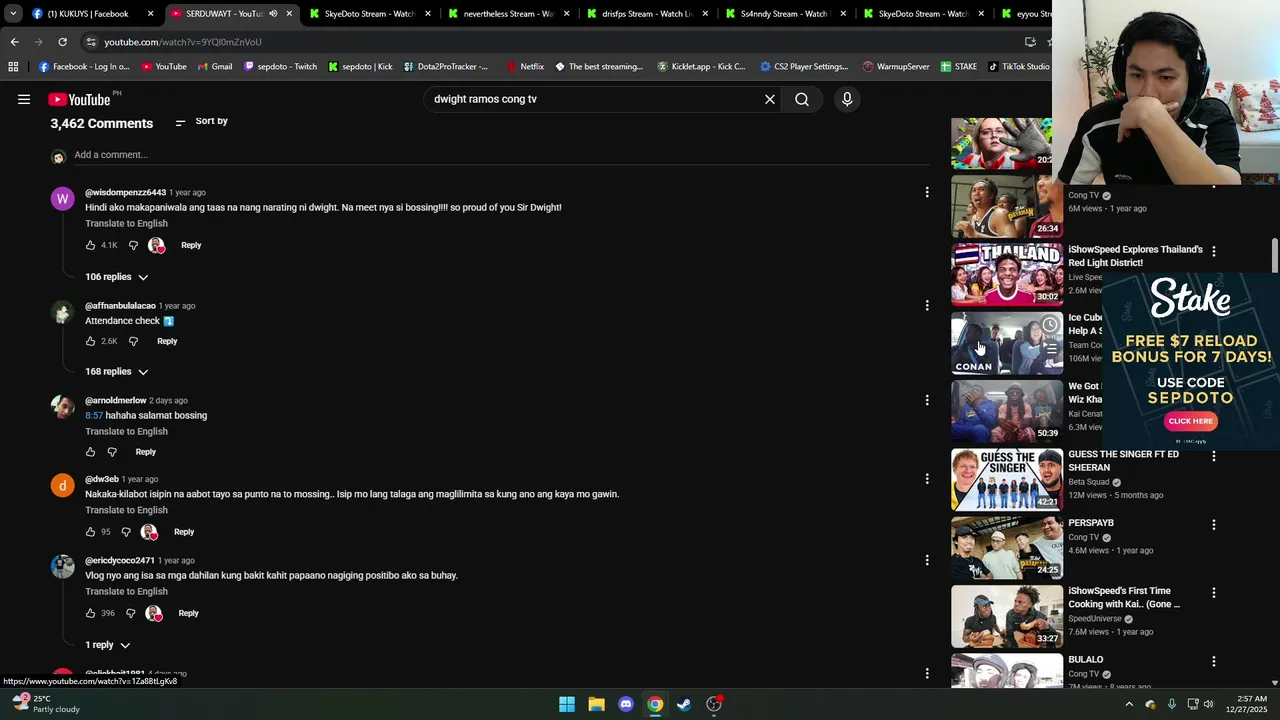The image size is (1280, 720).
Task: Open options menu for @dw3eb comment
Action: tap(927, 479)
